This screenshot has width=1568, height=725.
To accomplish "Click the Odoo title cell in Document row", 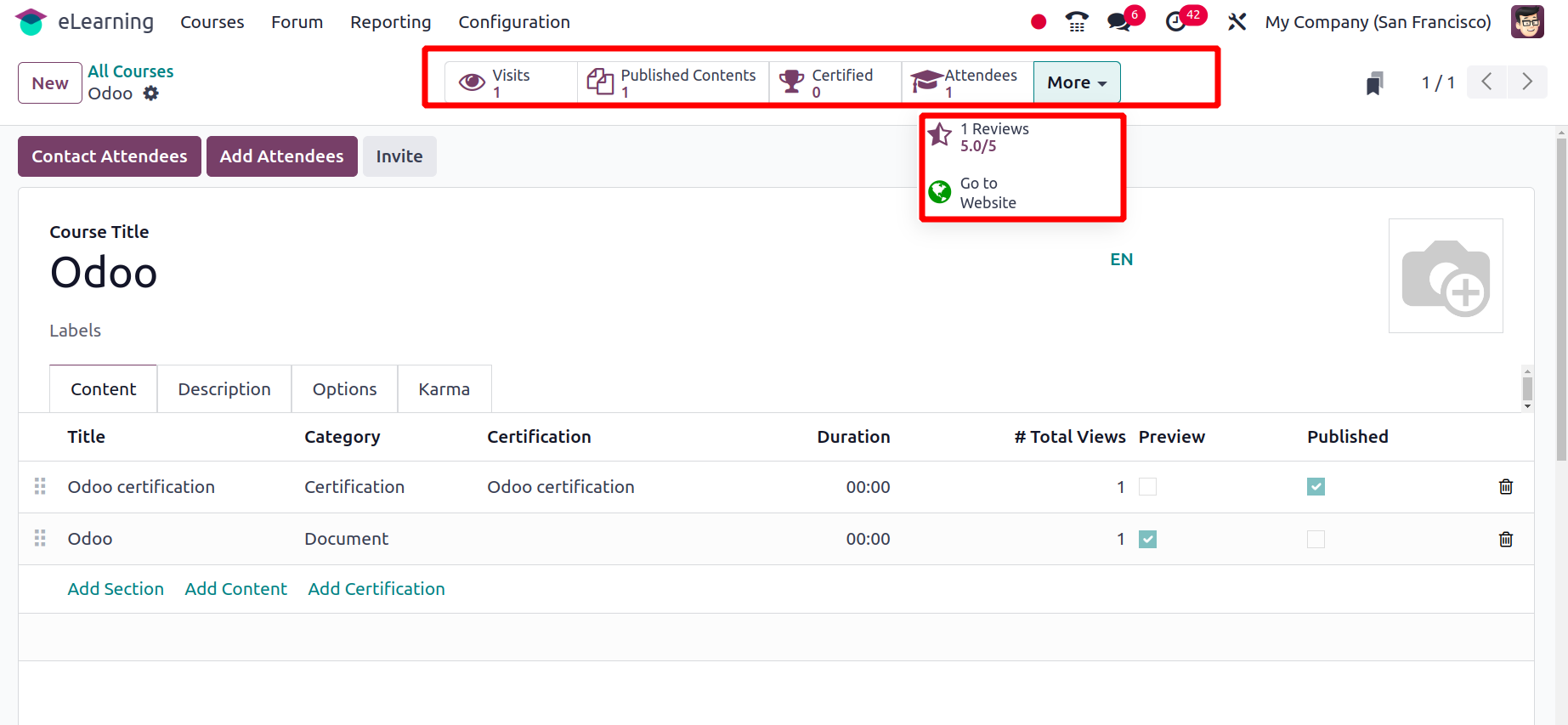I will [90, 539].
